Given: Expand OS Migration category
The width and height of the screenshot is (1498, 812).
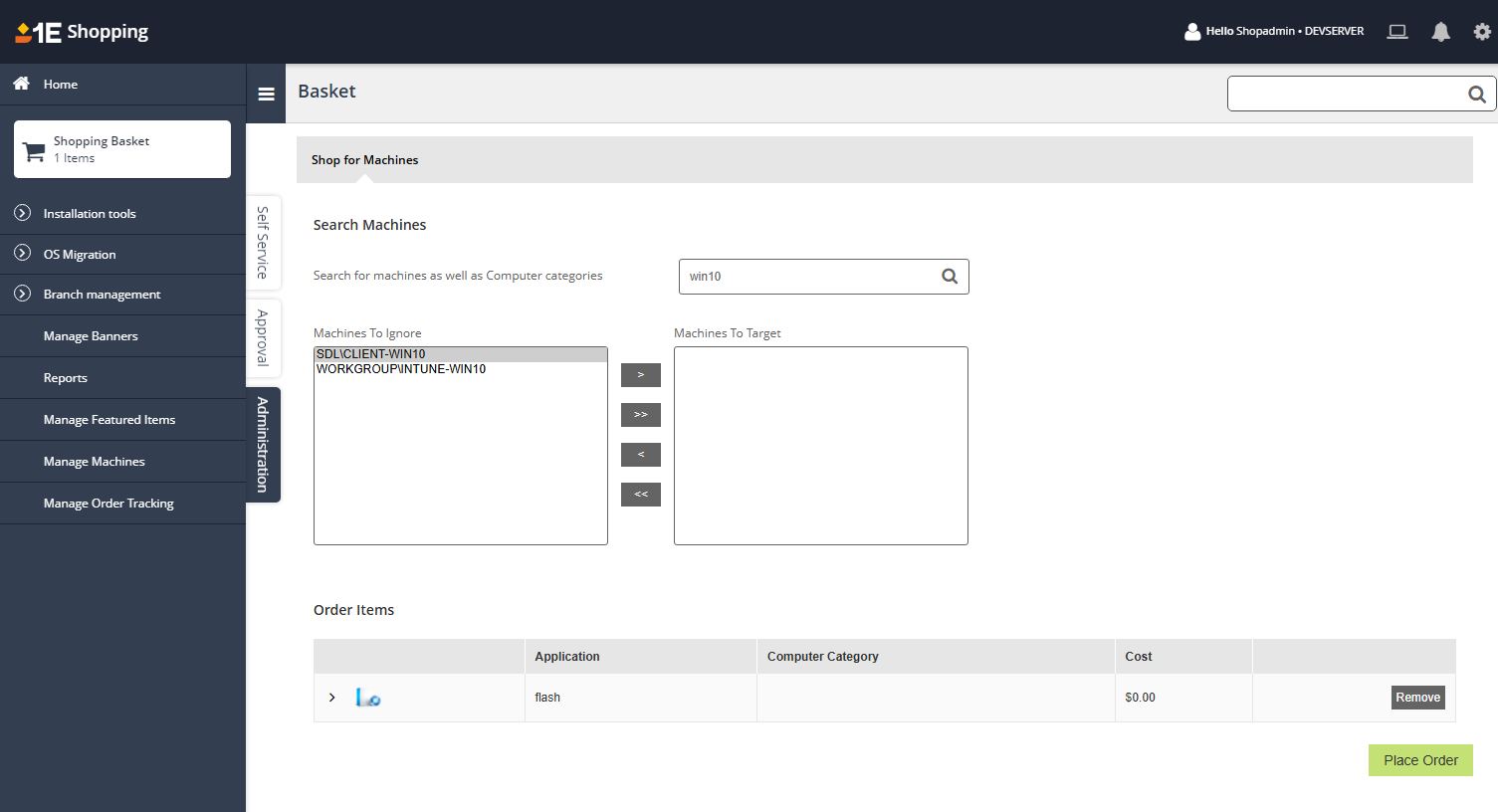Looking at the screenshot, I should click(x=23, y=254).
